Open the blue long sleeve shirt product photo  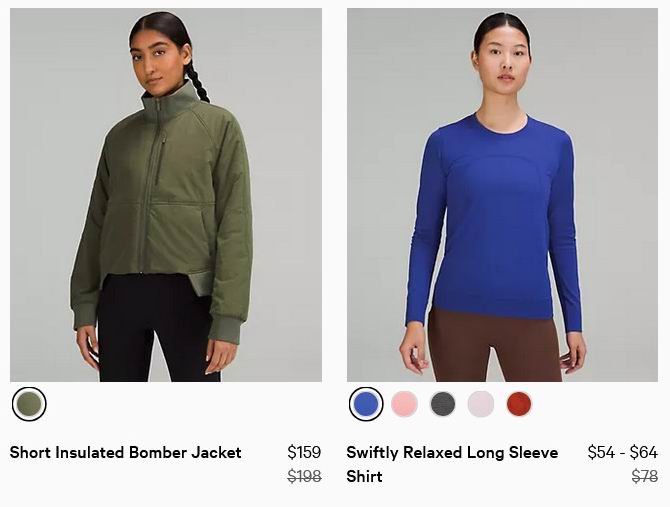[502, 195]
